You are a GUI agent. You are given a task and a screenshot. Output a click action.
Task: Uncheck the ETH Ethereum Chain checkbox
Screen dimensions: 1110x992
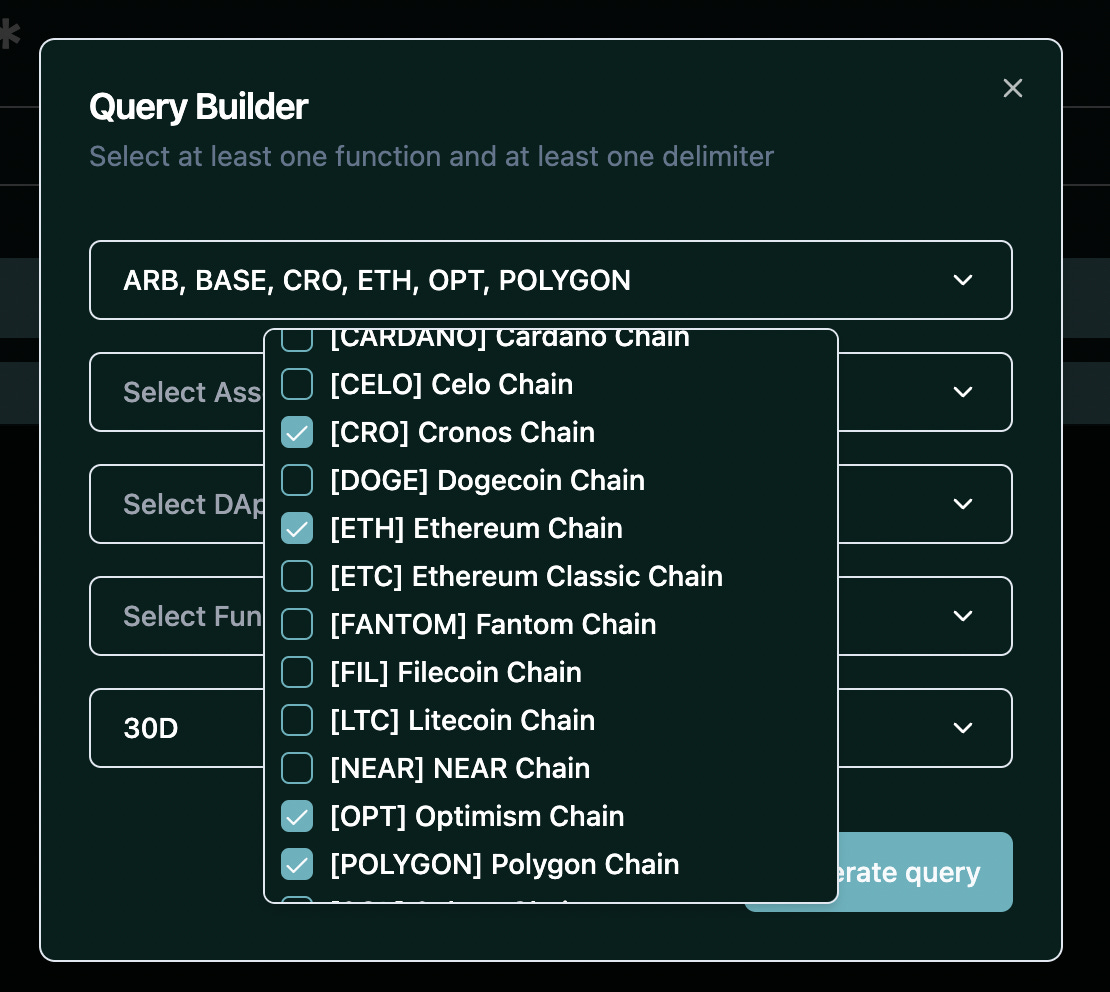[x=297, y=528]
